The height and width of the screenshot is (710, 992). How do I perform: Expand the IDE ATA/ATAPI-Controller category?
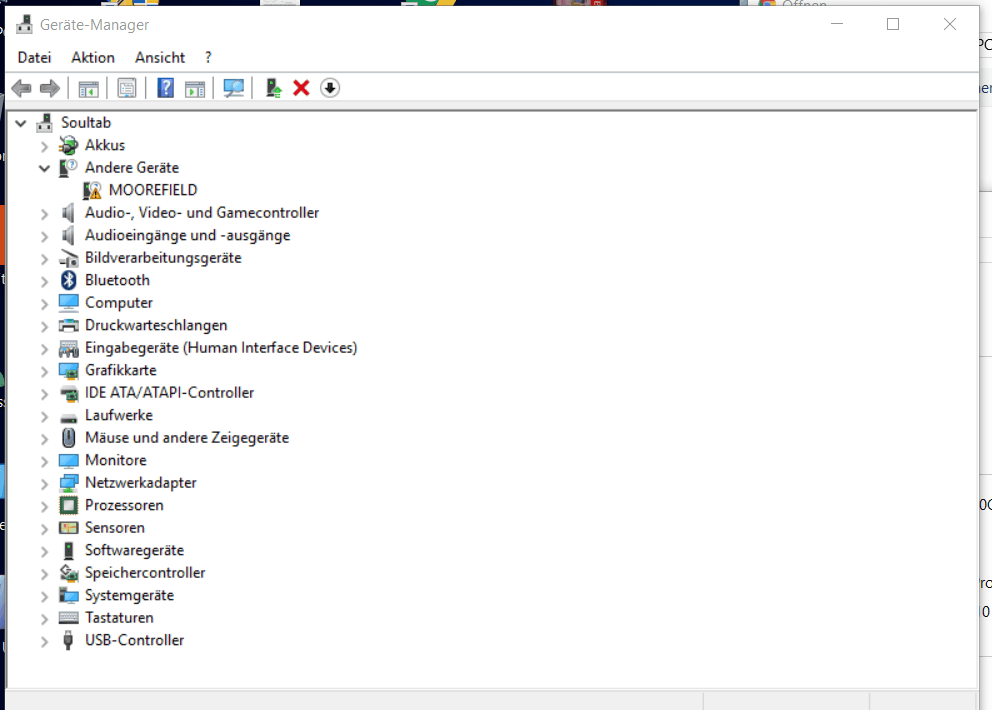click(x=44, y=394)
